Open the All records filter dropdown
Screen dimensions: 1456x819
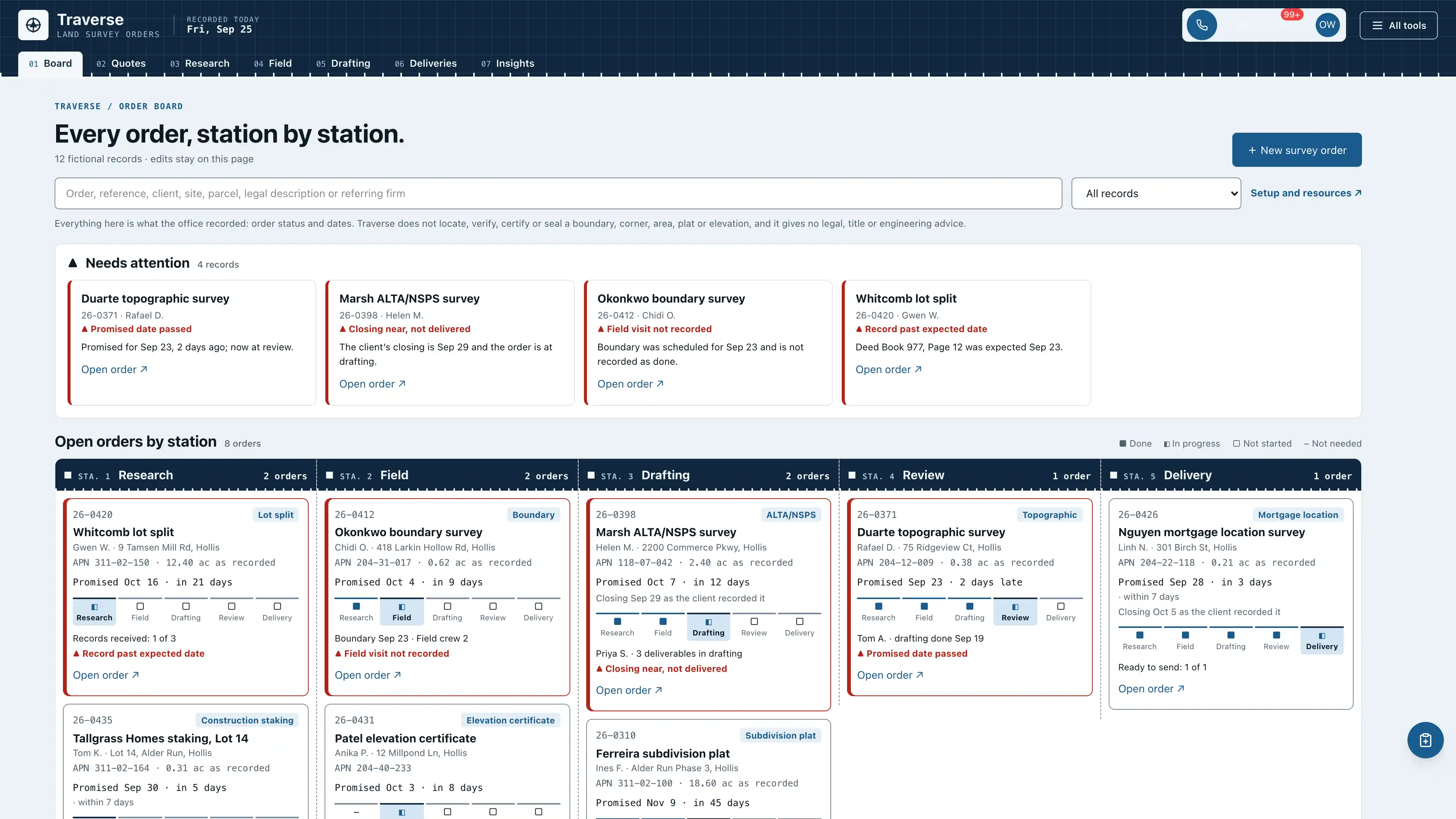[1156, 193]
